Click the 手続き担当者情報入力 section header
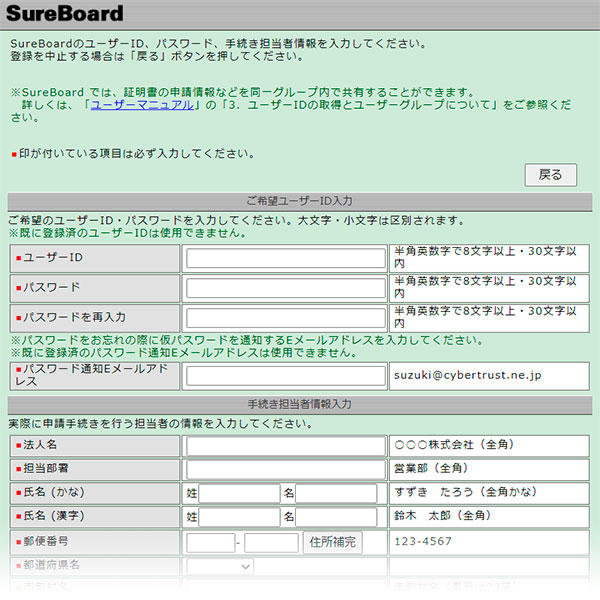The height and width of the screenshot is (600, 600). coord(299,405)
